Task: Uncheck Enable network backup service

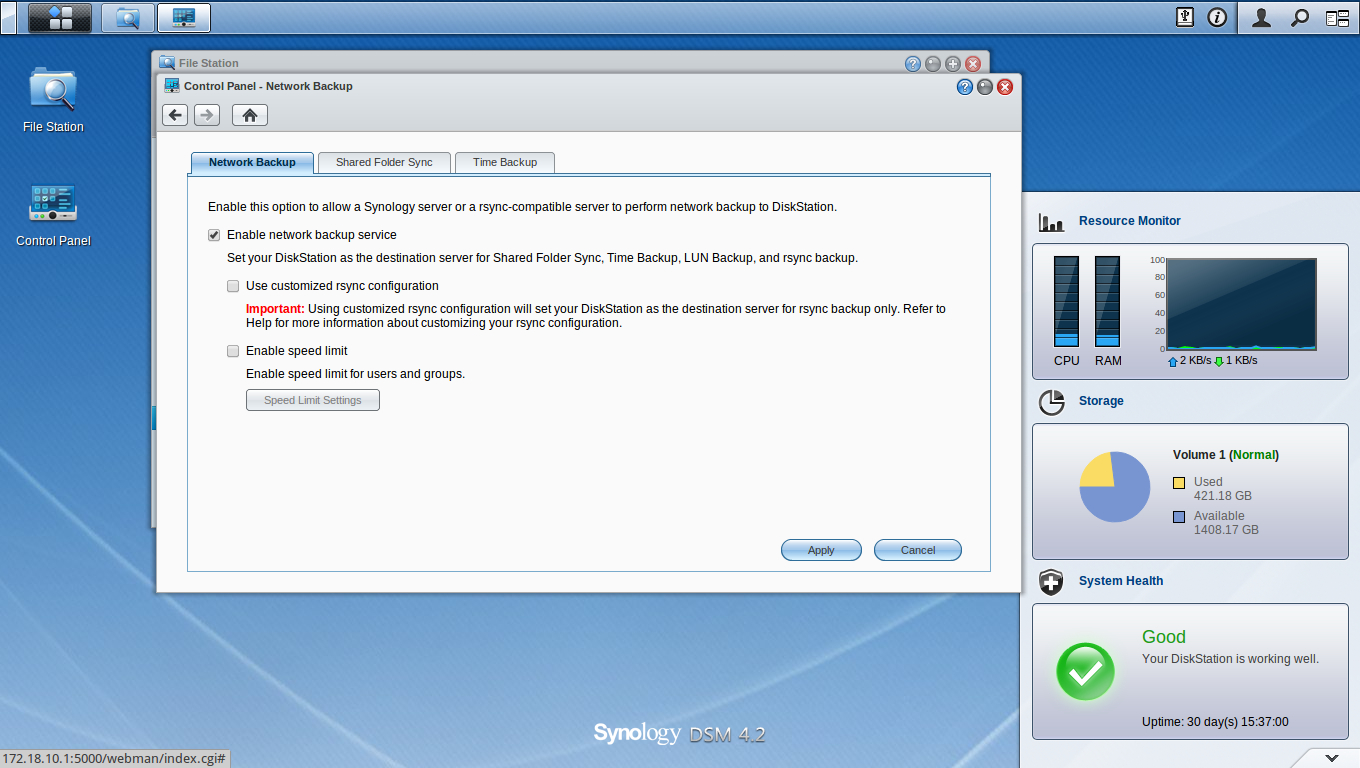Action: (214, 235)
